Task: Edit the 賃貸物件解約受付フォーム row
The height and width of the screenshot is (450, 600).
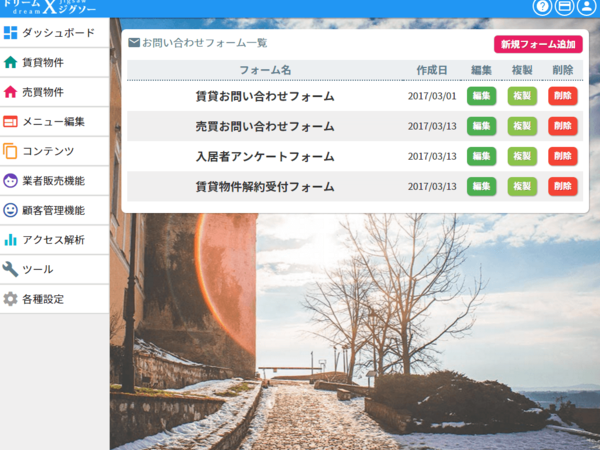Action: [x=481, y=186]
